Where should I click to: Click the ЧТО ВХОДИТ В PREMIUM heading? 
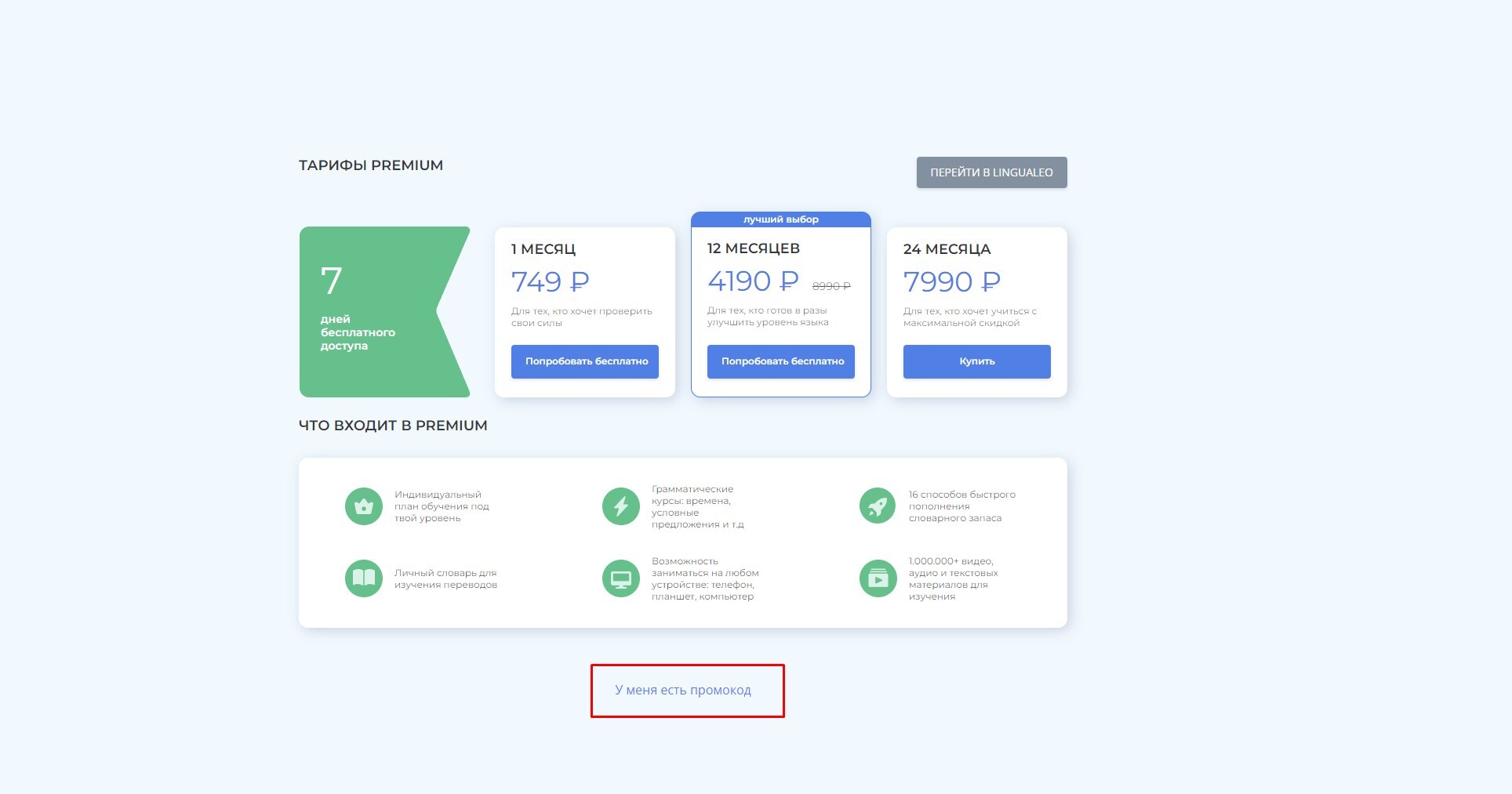tap(393, 426)
